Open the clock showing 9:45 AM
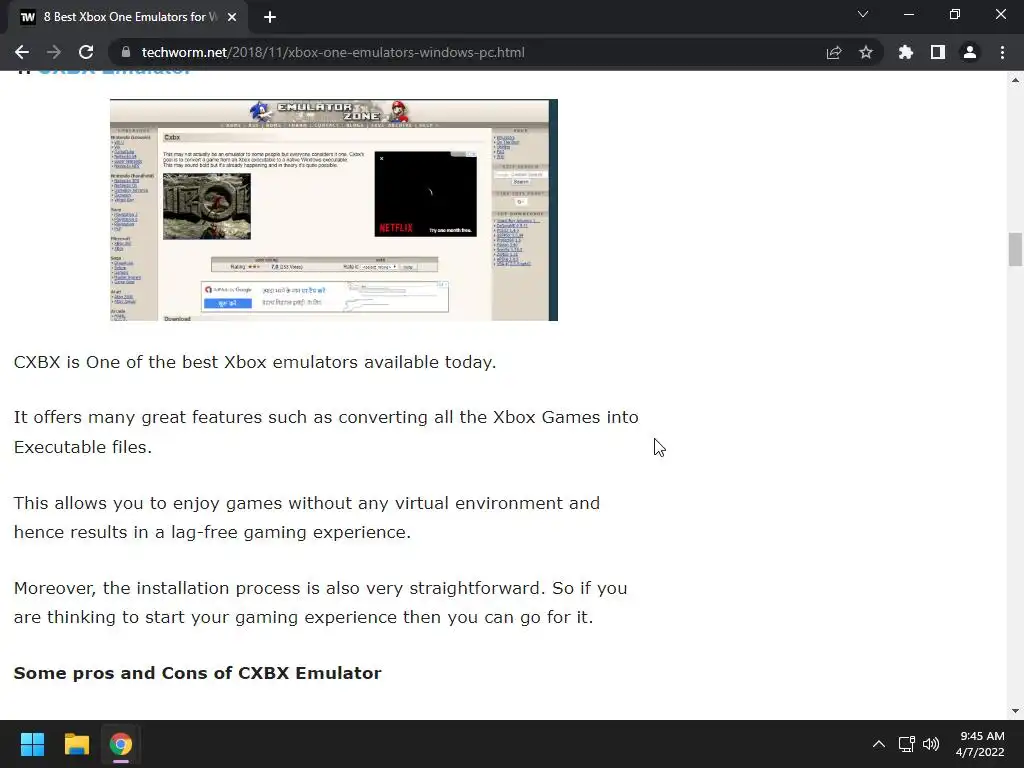Screen dimensions: 1024x768 point(980,744)
